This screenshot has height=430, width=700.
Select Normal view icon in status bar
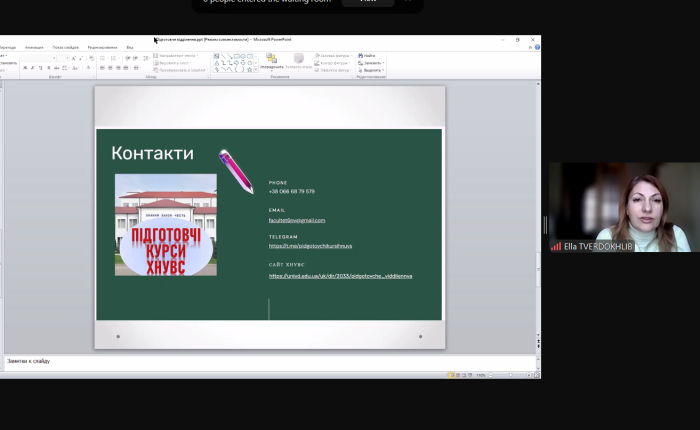(x=452, y=375)
